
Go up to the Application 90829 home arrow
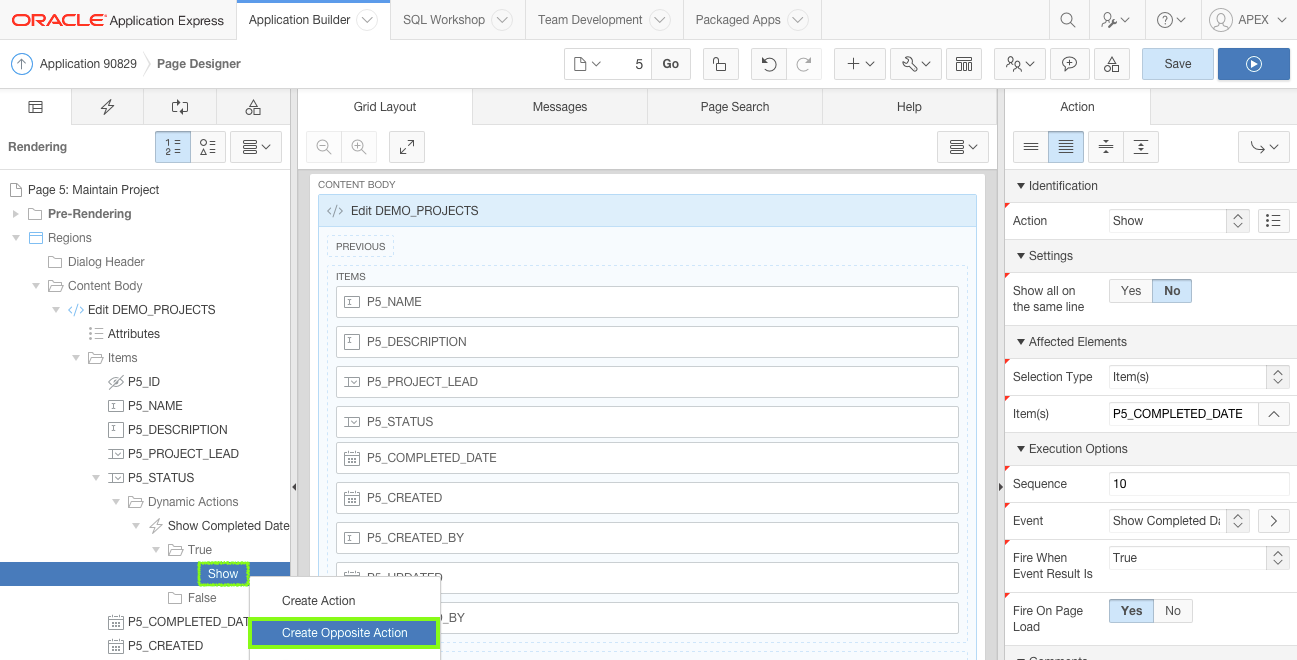point(22,64)
